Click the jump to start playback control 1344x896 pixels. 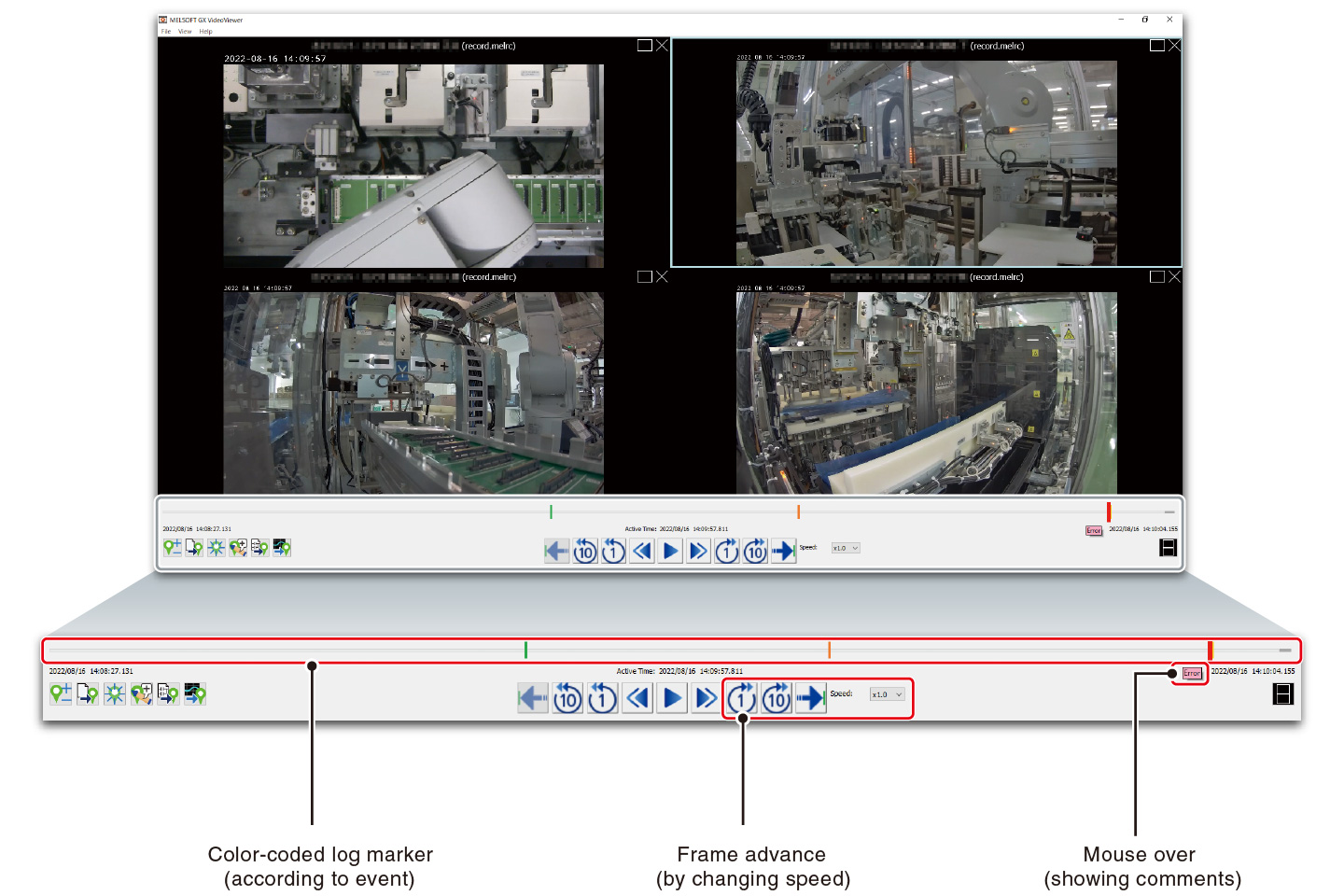coord(532,697)
